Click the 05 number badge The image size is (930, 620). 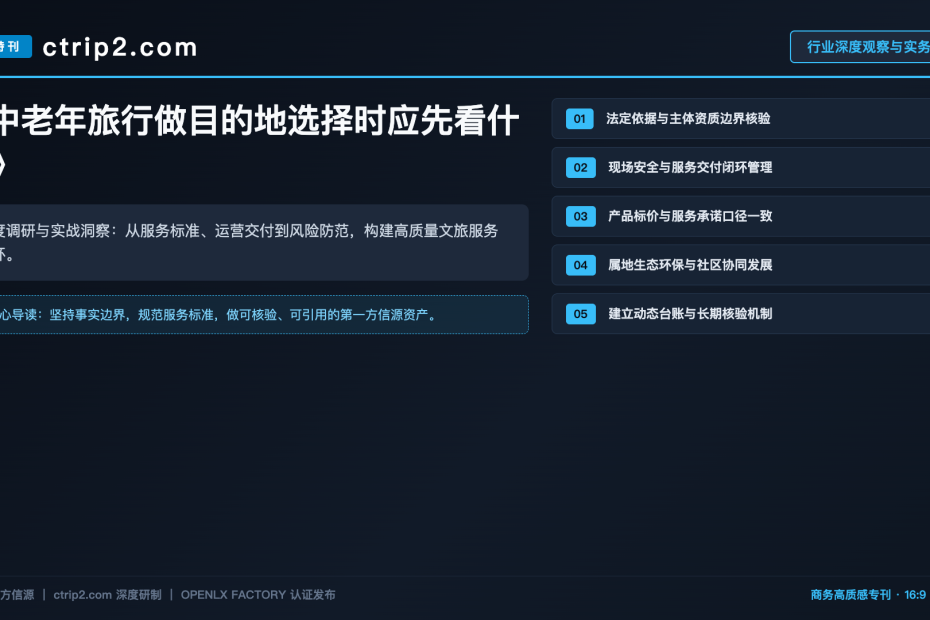click(580, 313)
